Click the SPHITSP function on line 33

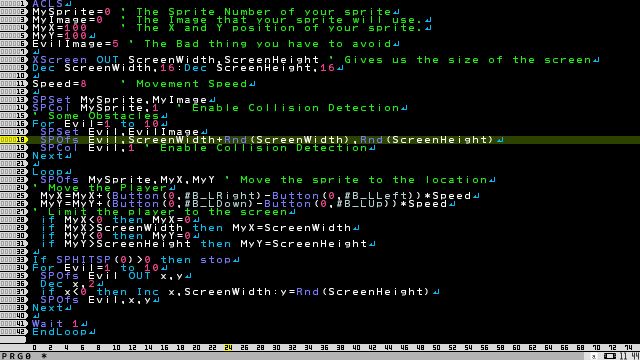pyautogui.click(x=84, y=260)
